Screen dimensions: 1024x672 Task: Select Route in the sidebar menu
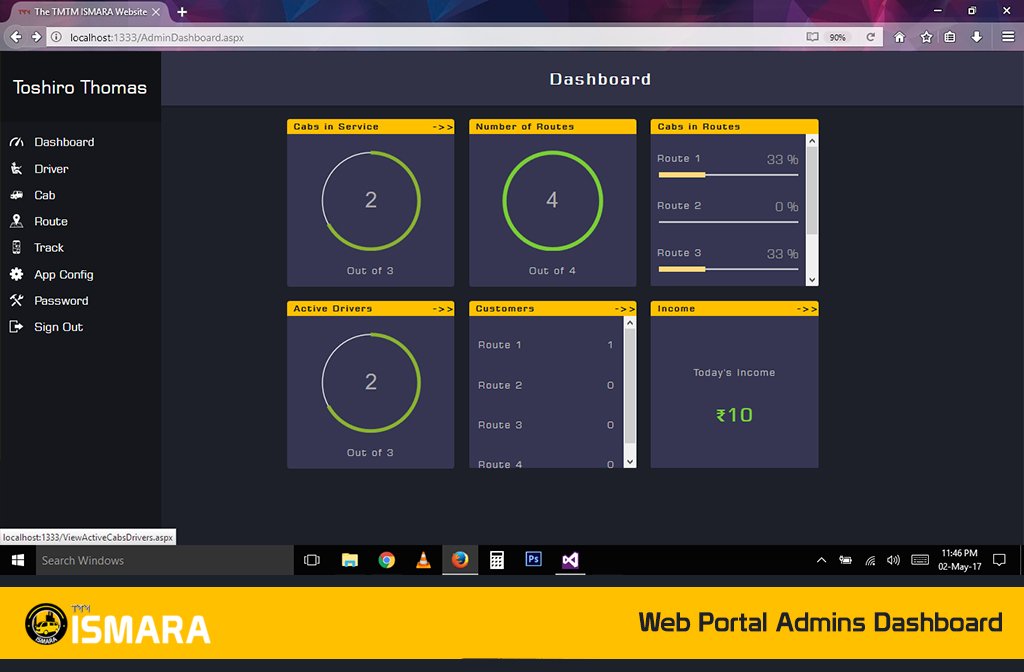(x=51, y=221)
